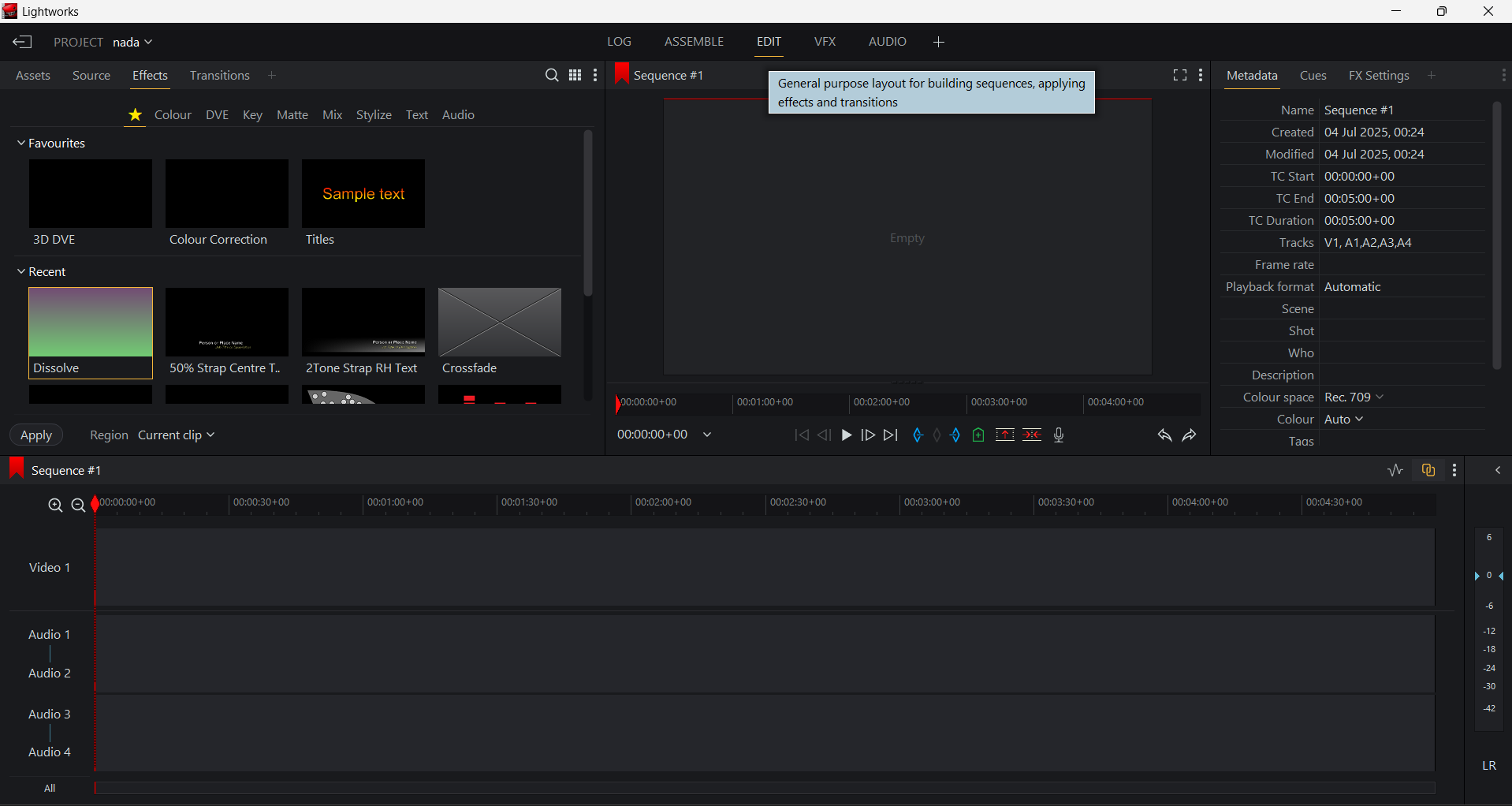The height and width of the screenshot is (806, 1512).
Task: Switch to LOG layout
Action: (x=619, y=42)
